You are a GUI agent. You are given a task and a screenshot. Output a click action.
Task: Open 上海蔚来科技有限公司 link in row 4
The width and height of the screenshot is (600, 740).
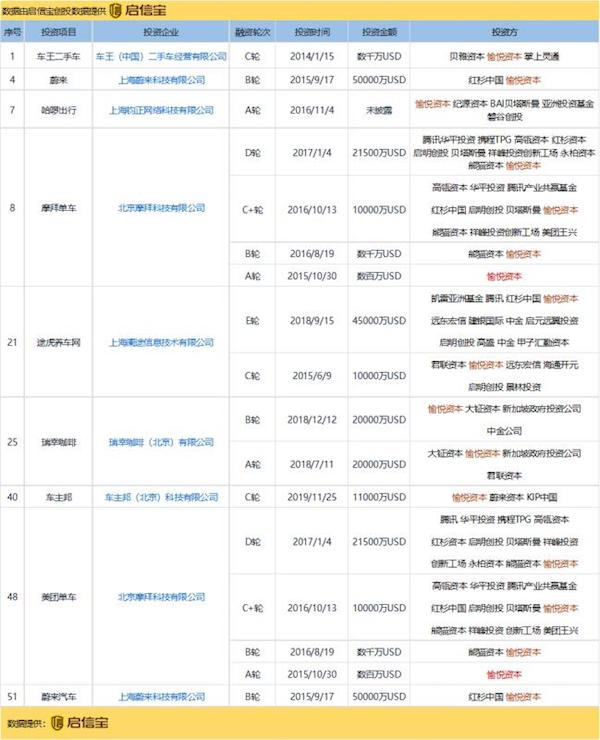pyautogui.click(x=161, y=80)
